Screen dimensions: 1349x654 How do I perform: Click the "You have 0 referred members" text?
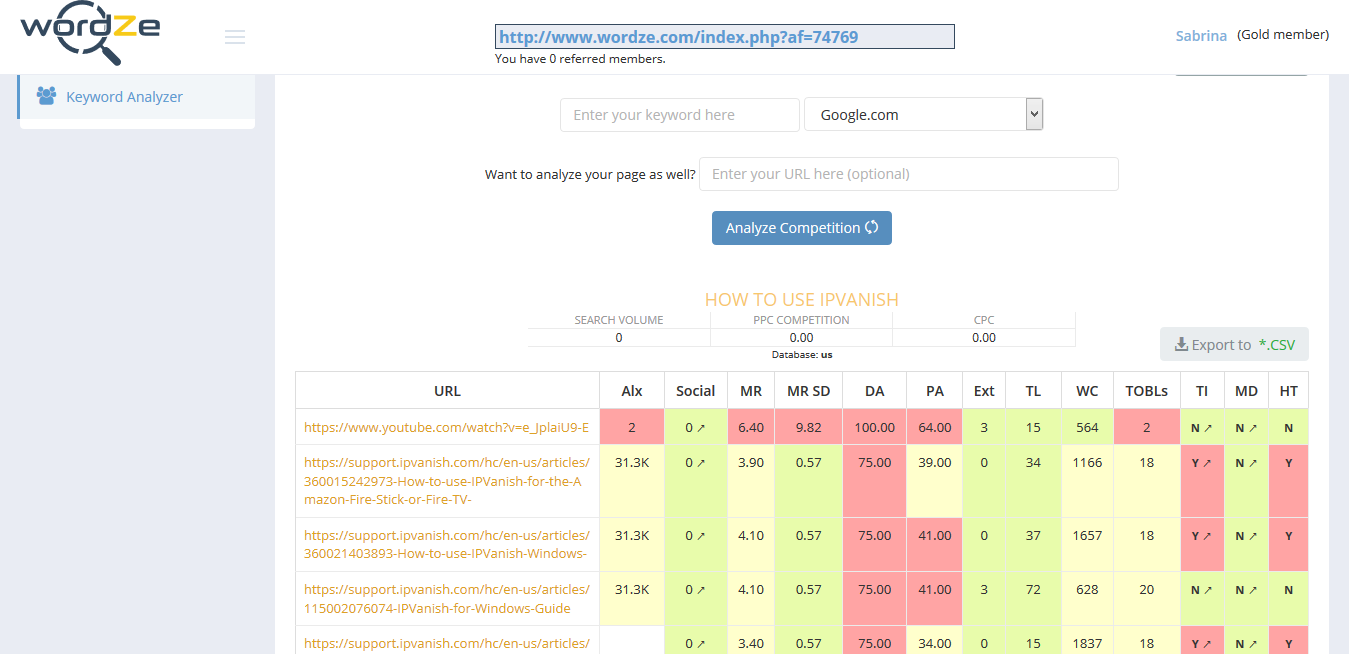click(580, 59)
